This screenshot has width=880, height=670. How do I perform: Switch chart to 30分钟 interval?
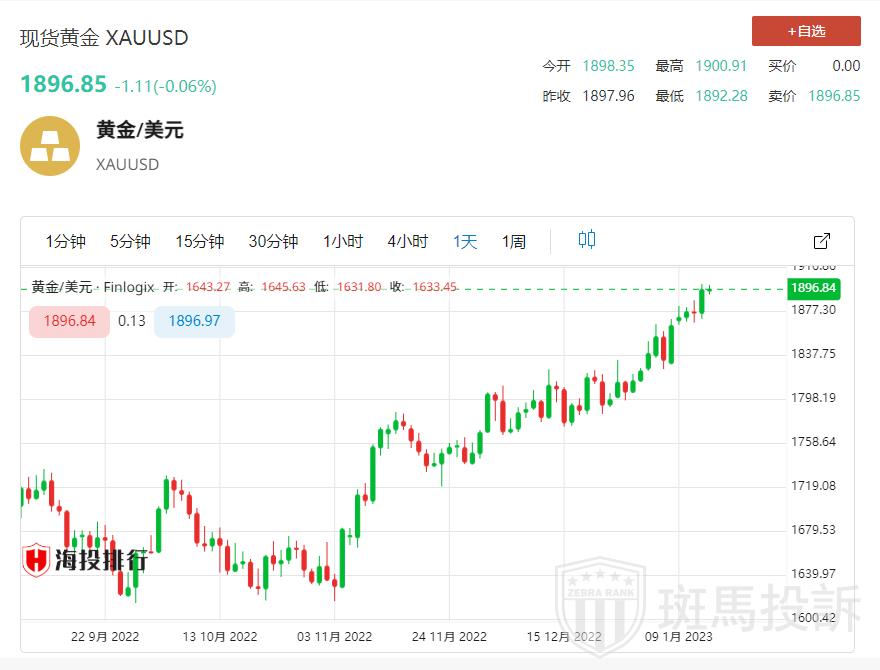click(x=273, y=241)
